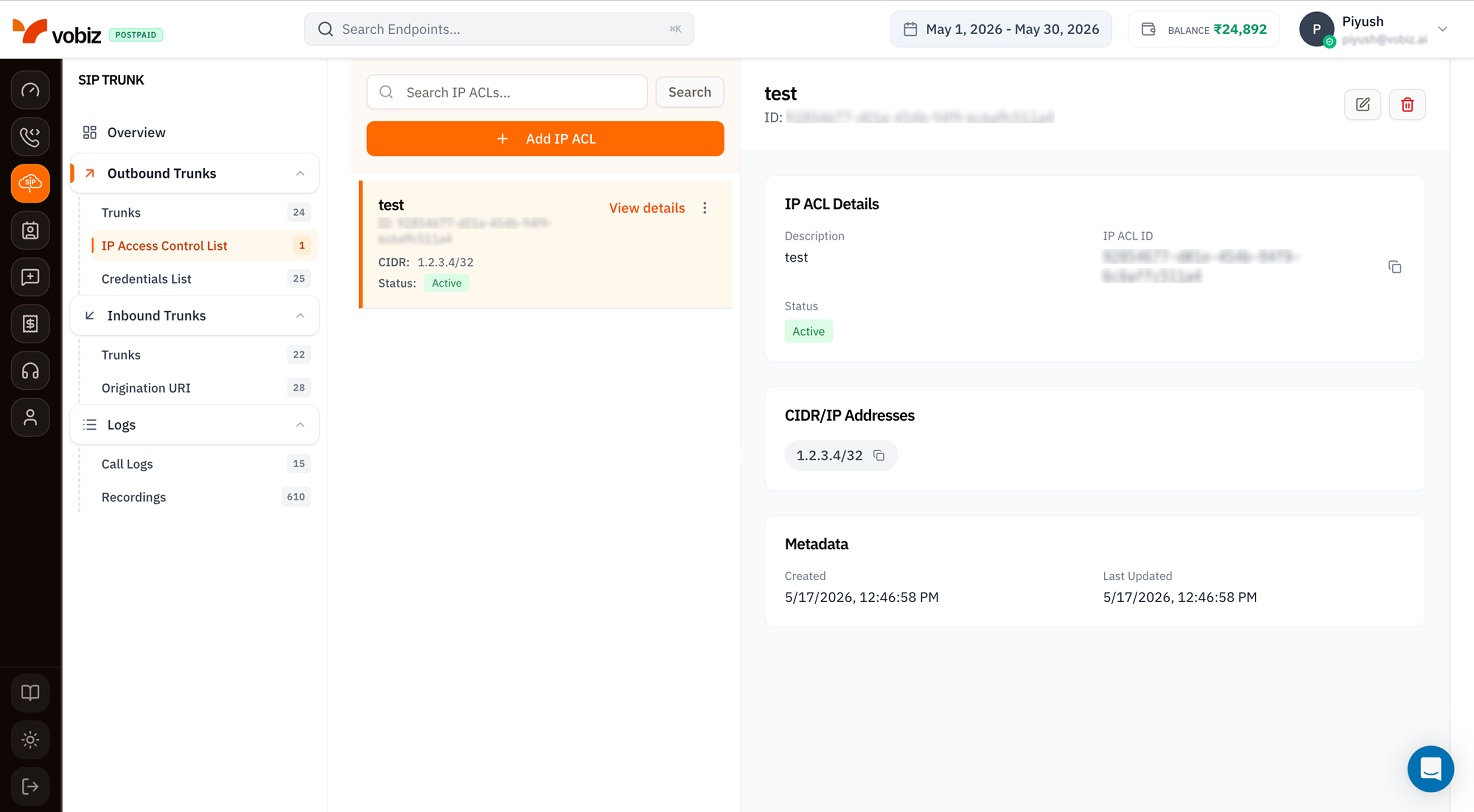1474x812 pixels.
Task: Click the Last Updated timestamp value
Action: [x=1180, y=597]
